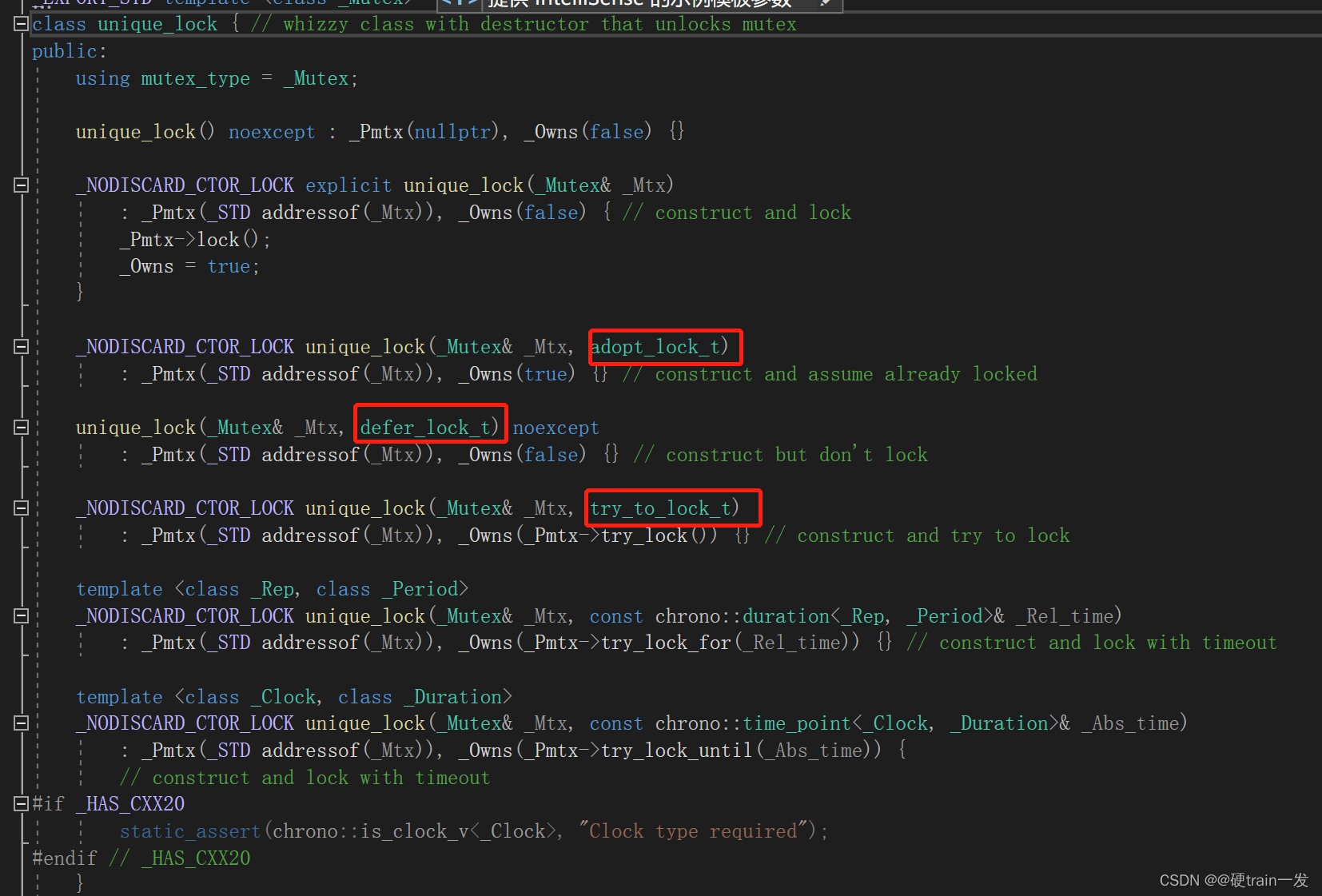
Task: Collapse the explicit unique_lock constructor block
Action: coord(20,185)
